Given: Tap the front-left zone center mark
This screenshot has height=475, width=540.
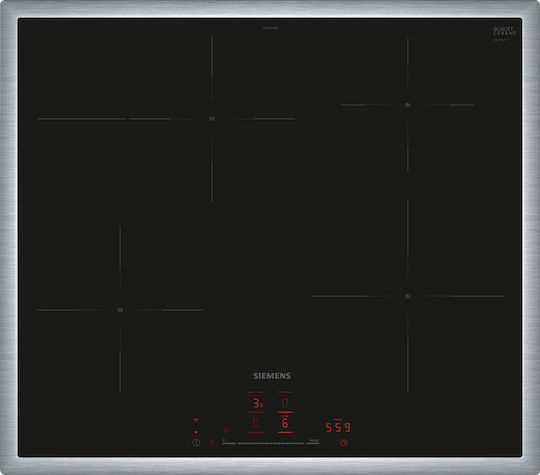Looking at the screenshot, I should [120, 310].
